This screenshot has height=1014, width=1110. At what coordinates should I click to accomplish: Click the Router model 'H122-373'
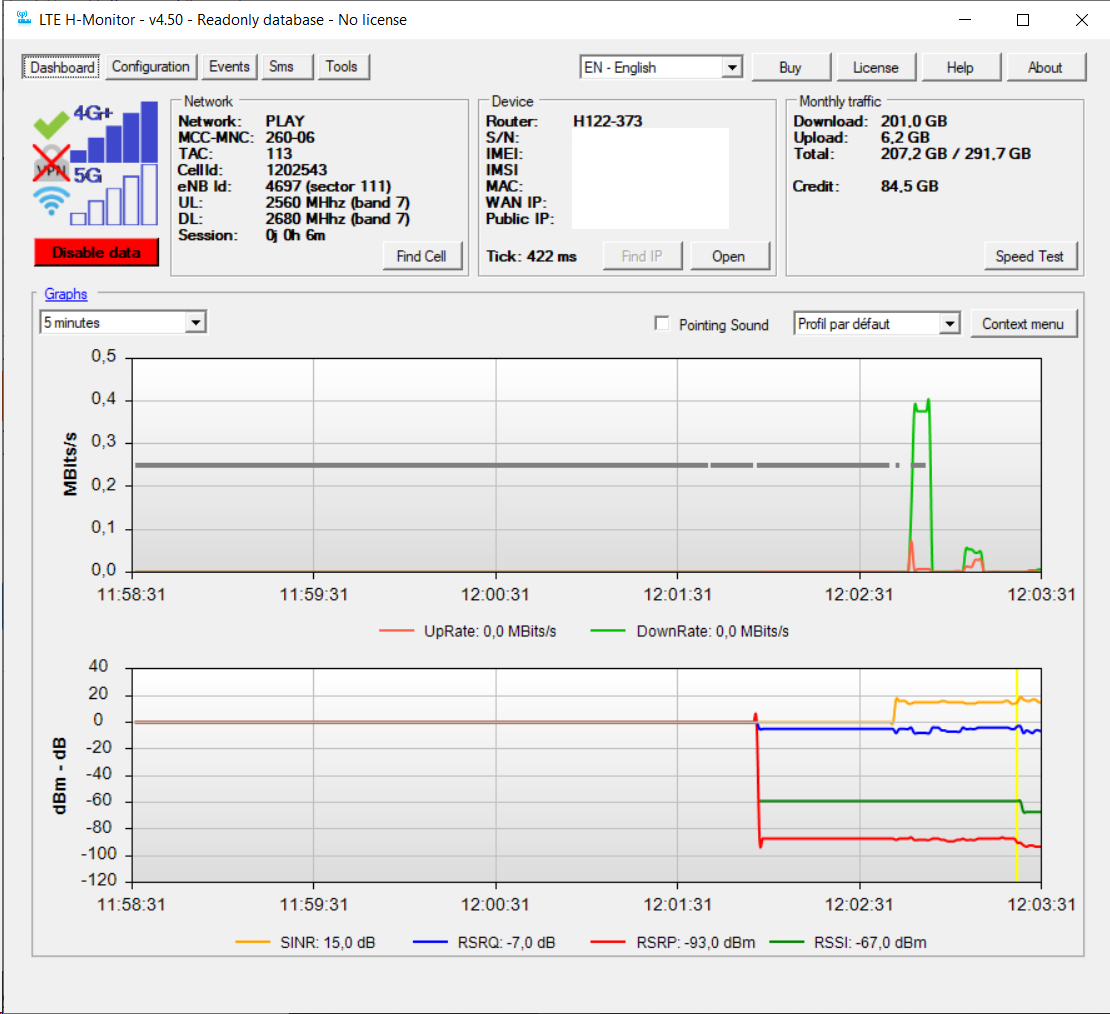[x=608, y=121]
